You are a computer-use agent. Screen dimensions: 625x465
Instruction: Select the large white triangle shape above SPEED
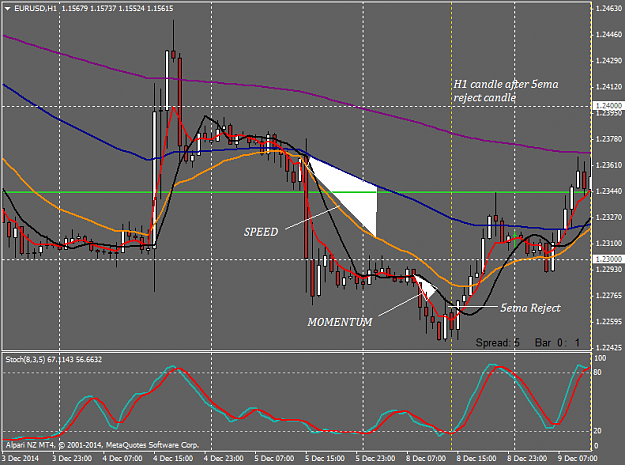click(357, 195)
